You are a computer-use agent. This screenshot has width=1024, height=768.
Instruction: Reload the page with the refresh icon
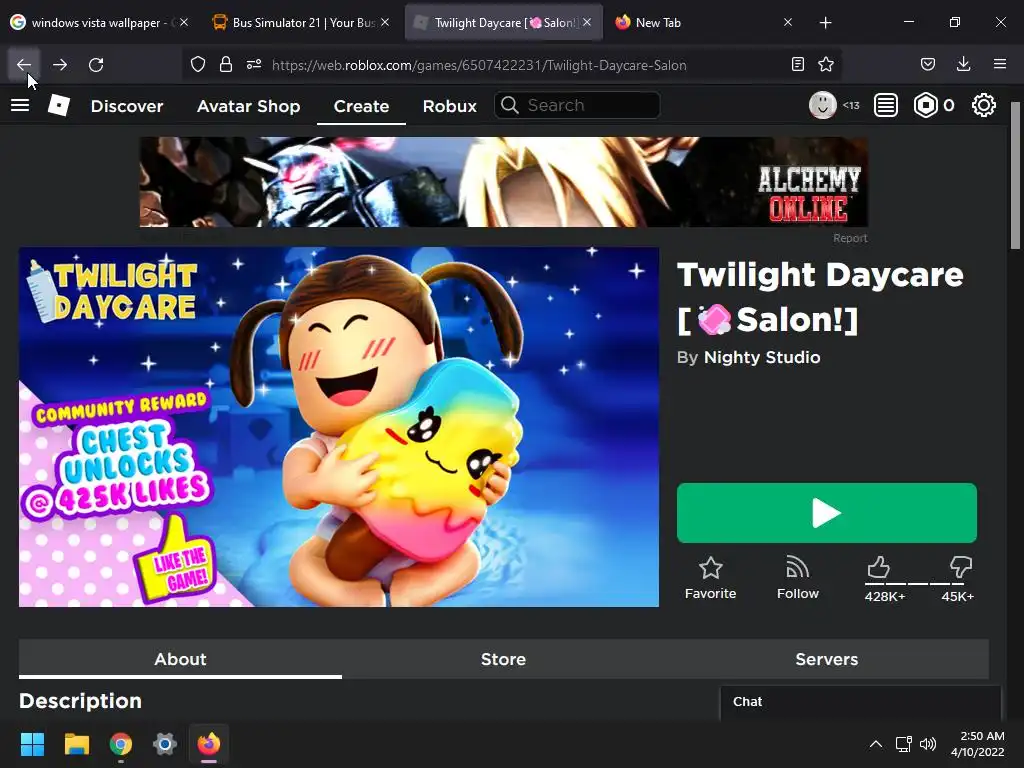click(96, 65)
